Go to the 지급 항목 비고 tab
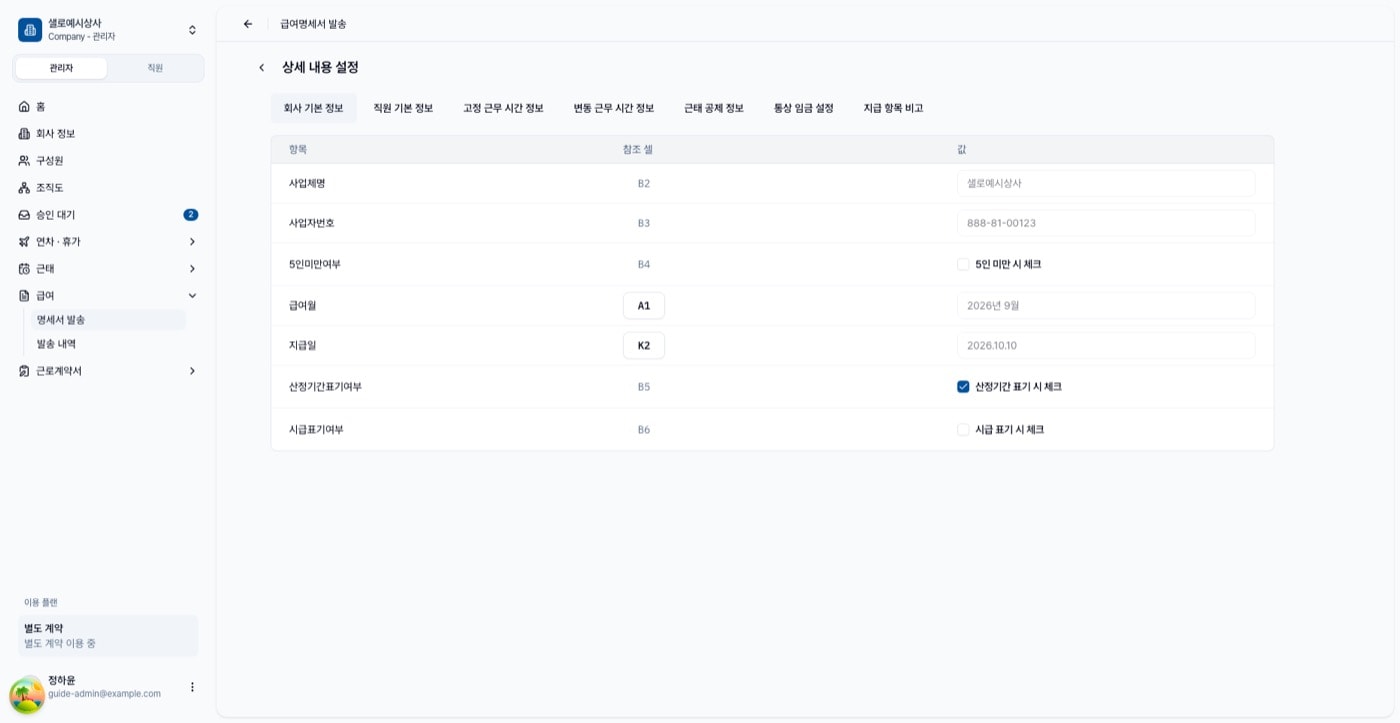 pos(893,108)
